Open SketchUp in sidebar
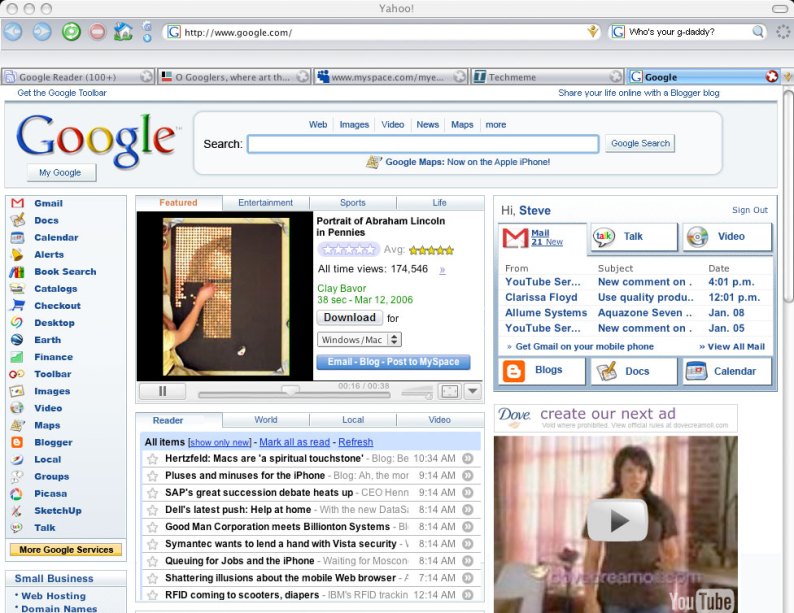Viewport: 794px width, 613px height. pyautogui.click(x=57, y=510)
